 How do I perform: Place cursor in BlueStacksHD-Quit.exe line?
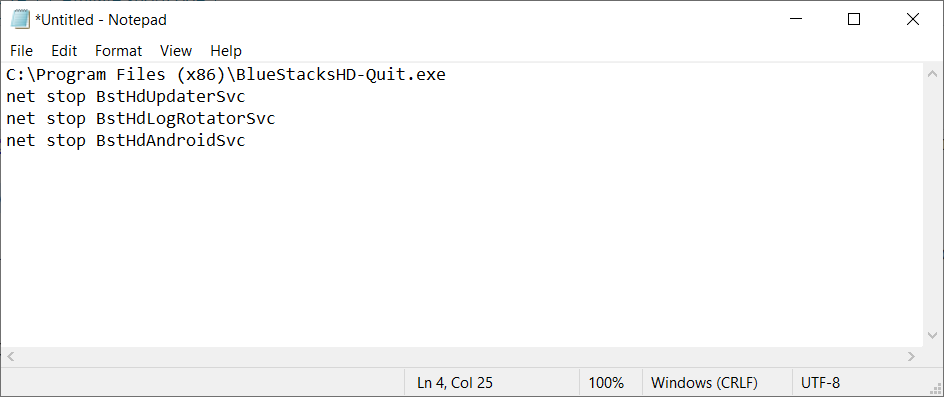pyautogui.click(x=226, y=75)
